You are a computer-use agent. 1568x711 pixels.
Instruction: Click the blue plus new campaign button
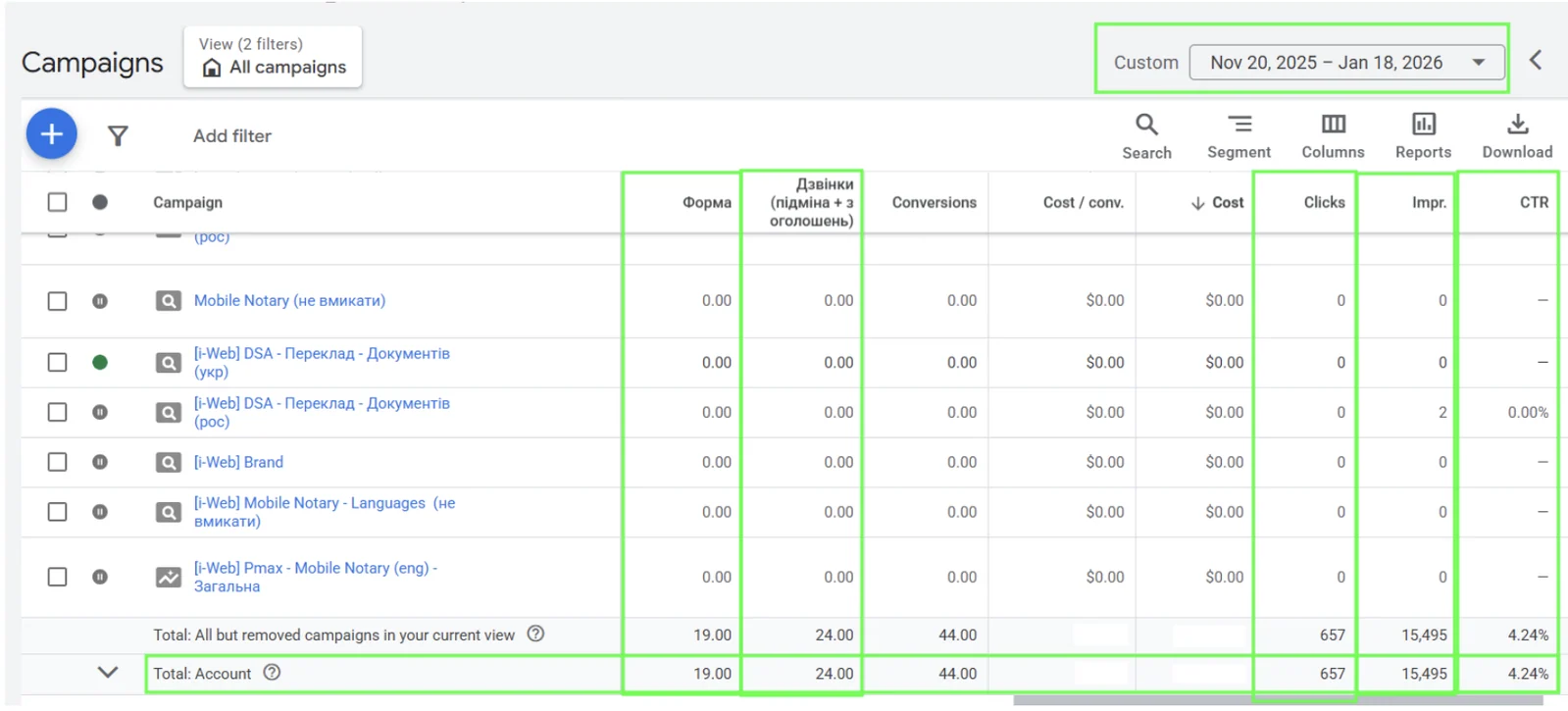(x=52, y=134)
